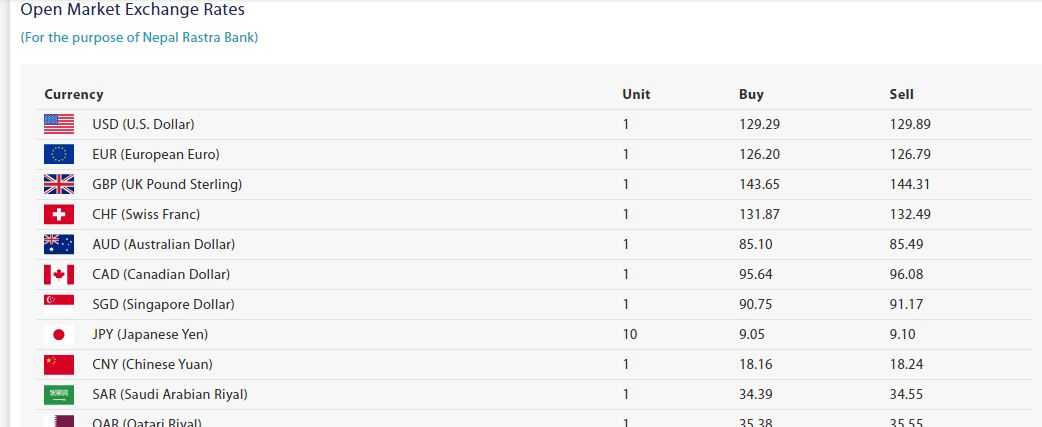Click the Currency column header
This screenshot has width=1042, height=427.
coord(74,94)
